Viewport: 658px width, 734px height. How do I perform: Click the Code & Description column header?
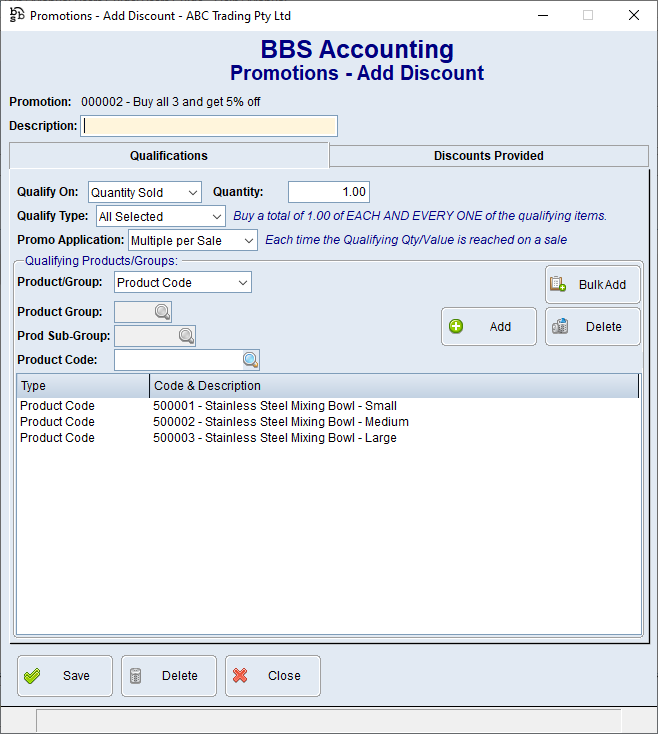tap(393, 386)
